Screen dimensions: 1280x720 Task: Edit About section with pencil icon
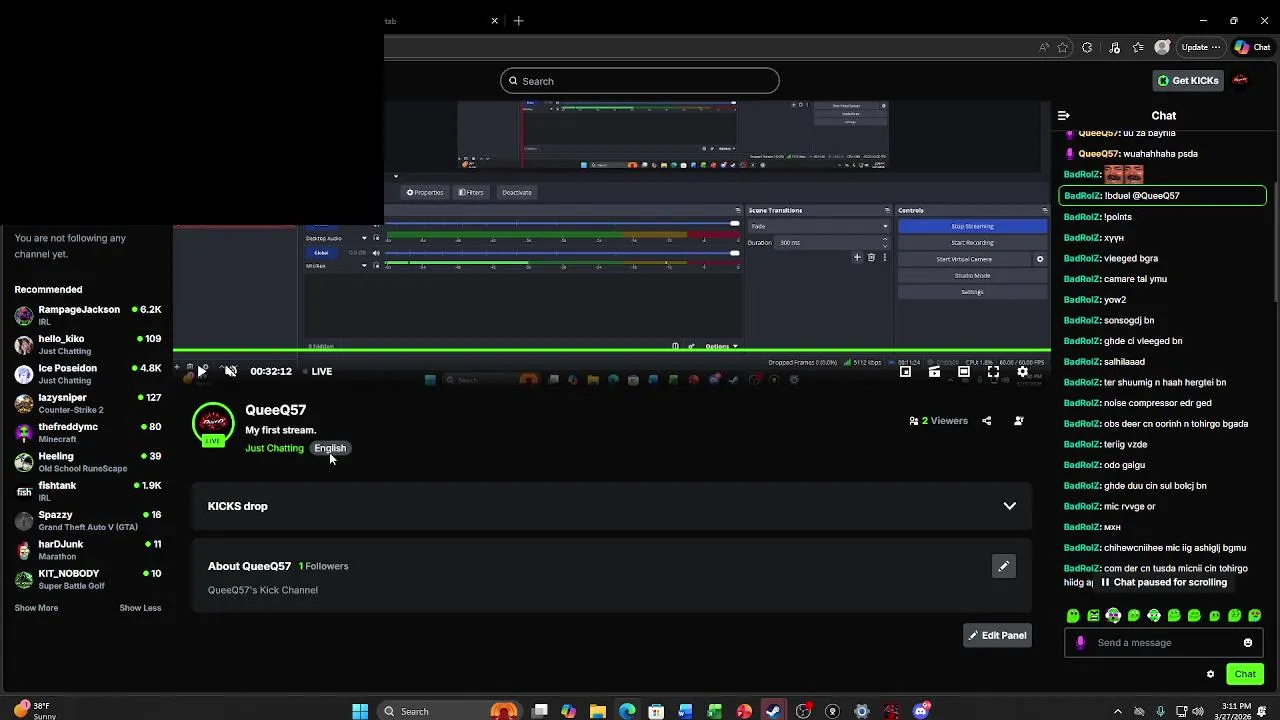[x=1003, y=567]
